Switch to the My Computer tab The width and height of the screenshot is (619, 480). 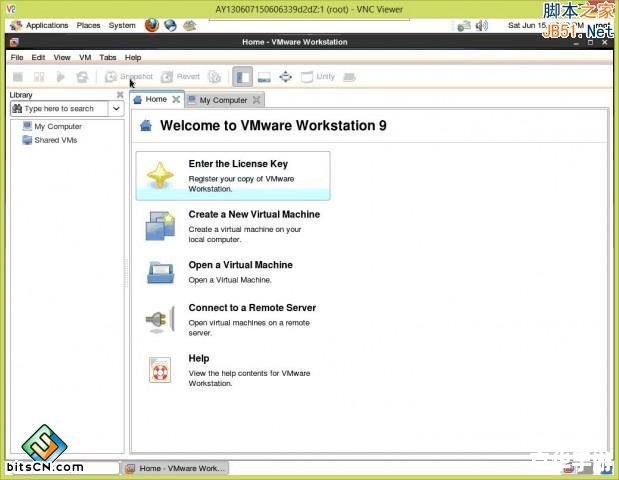tap(222, 100)
